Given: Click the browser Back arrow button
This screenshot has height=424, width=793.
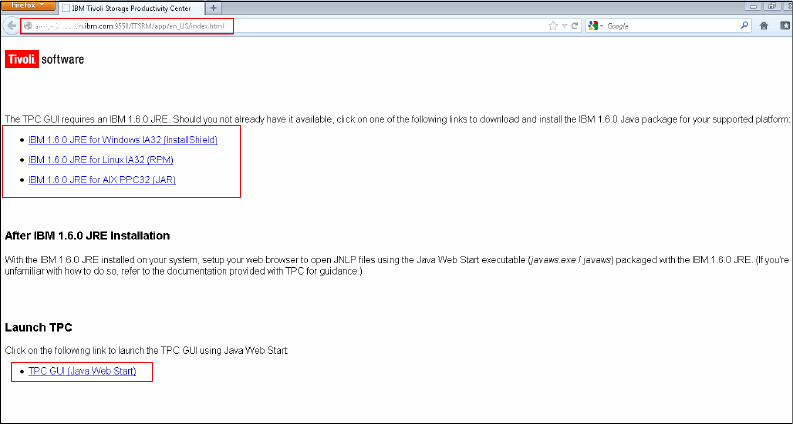Looking at the screenshot, I should [11, 25].
